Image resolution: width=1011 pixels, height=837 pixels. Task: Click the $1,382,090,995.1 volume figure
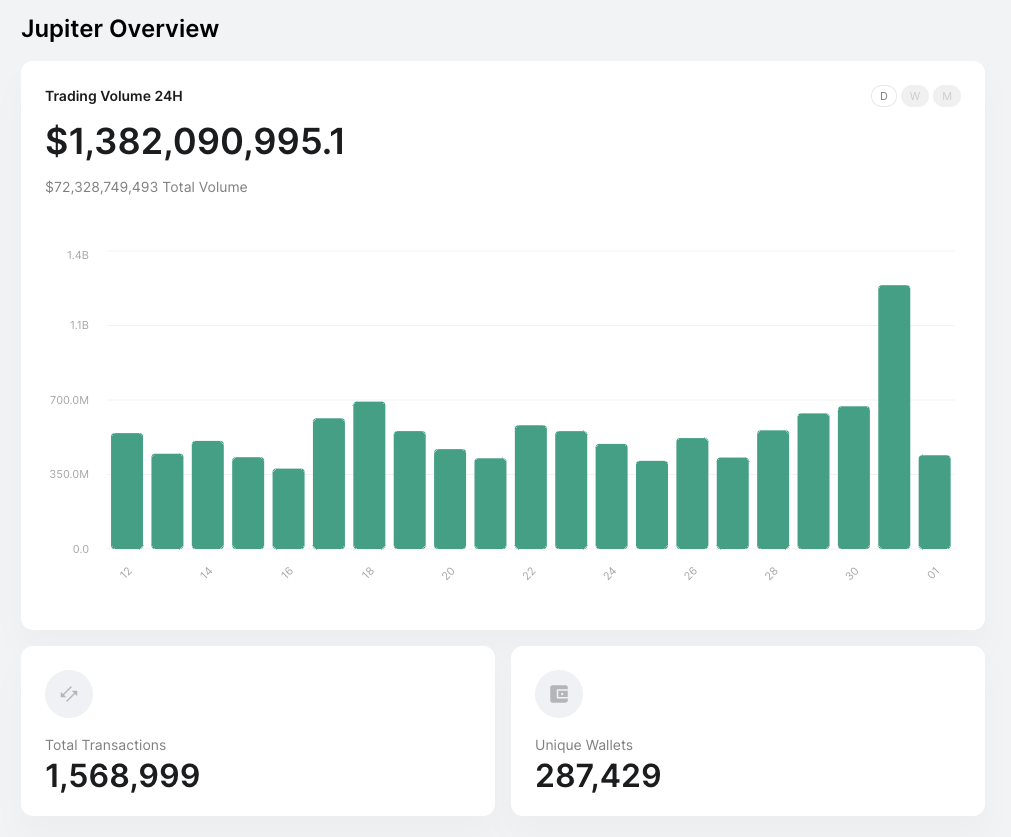pos(195,142)
